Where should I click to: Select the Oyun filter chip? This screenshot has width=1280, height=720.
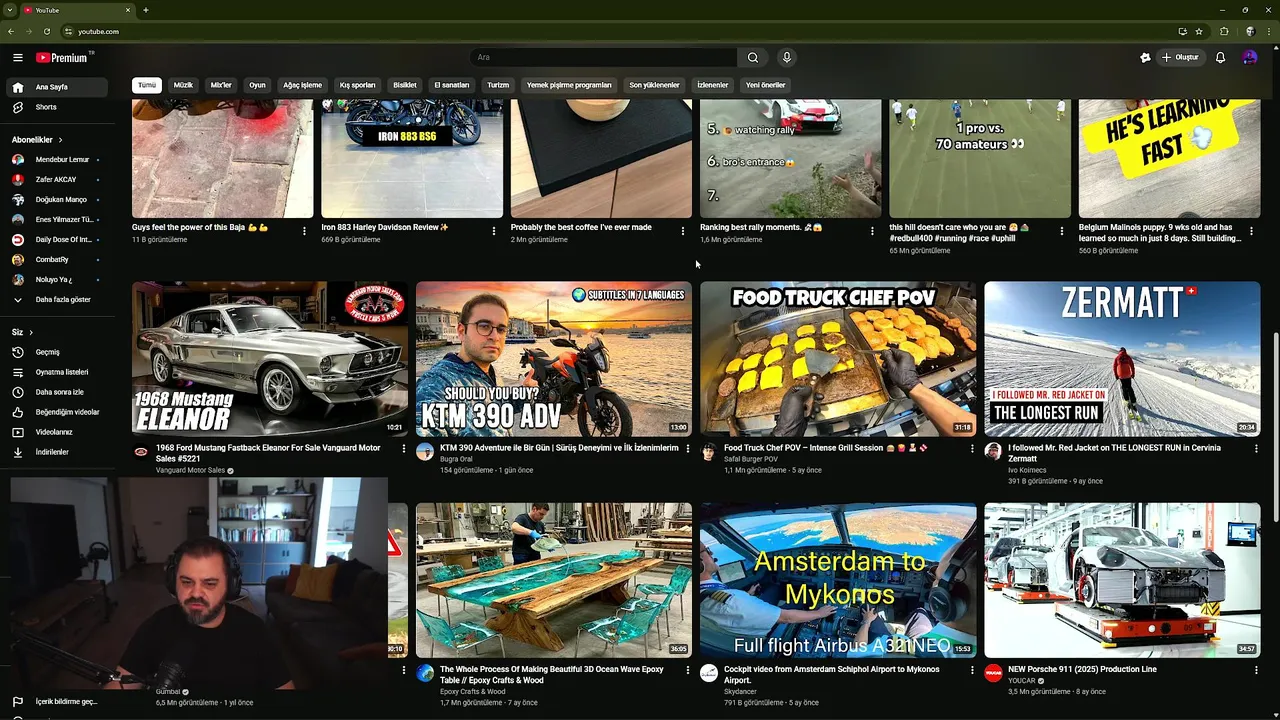pos(257,85)
